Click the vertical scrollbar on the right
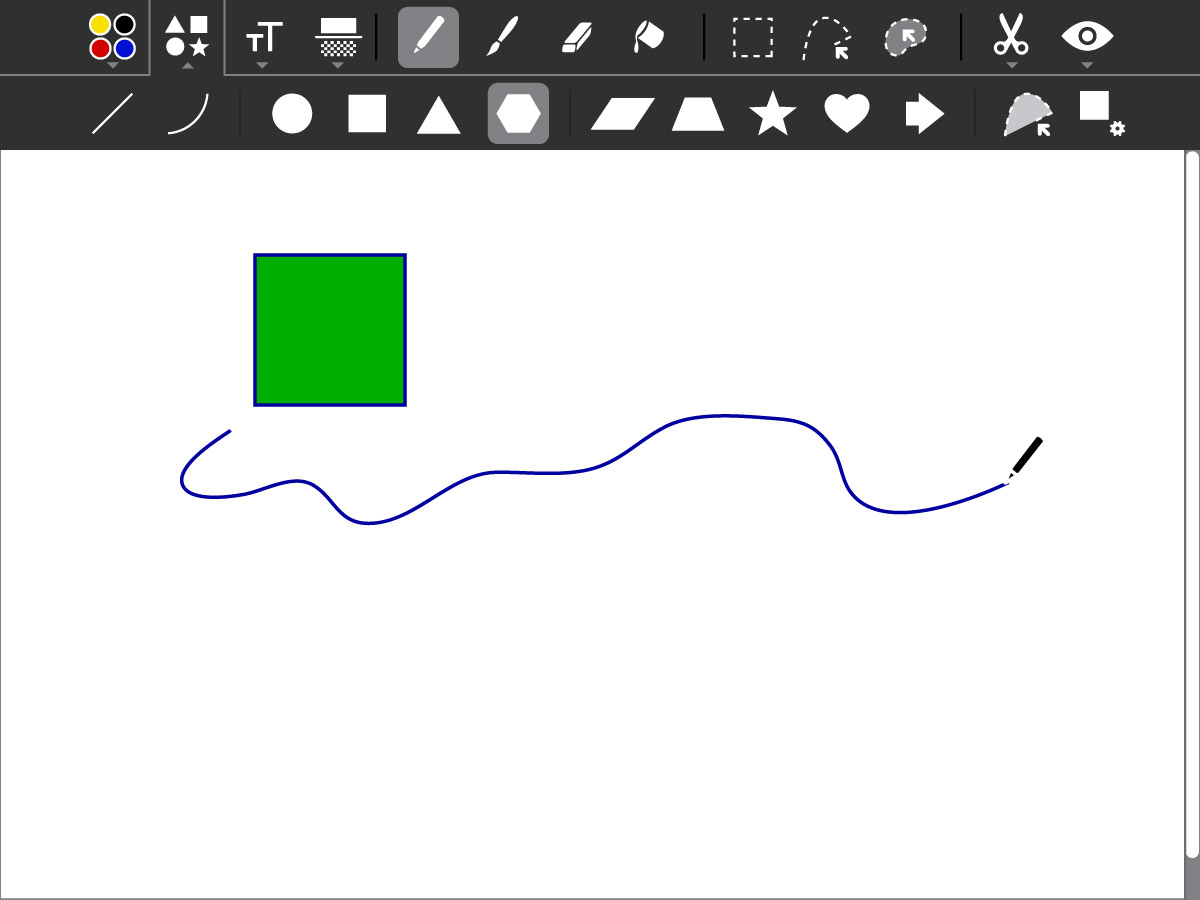This screenshot has height=900, width=1200. click(1191, 500)
